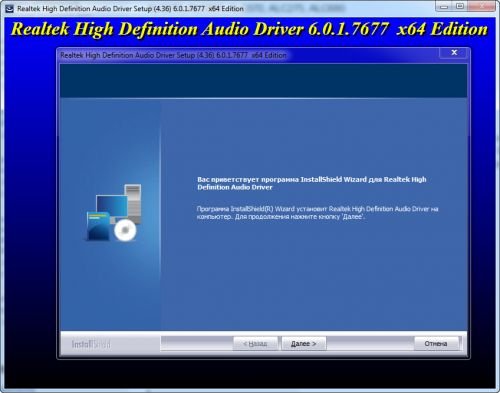
Task: Click the InstallShield logo text
Action: (x=91, y=344)
